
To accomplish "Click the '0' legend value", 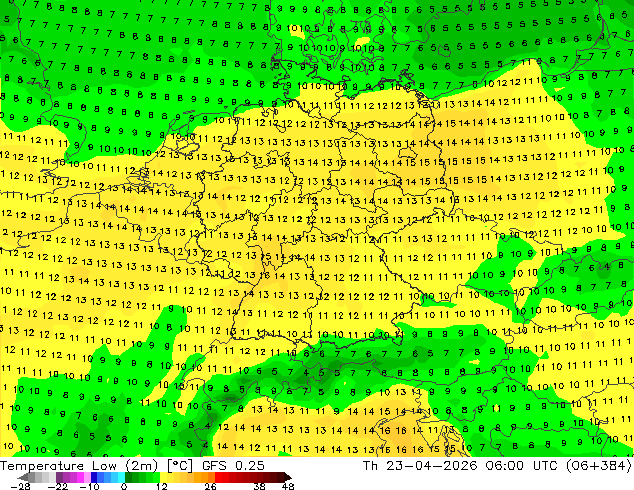I will [x=124, y=486].
